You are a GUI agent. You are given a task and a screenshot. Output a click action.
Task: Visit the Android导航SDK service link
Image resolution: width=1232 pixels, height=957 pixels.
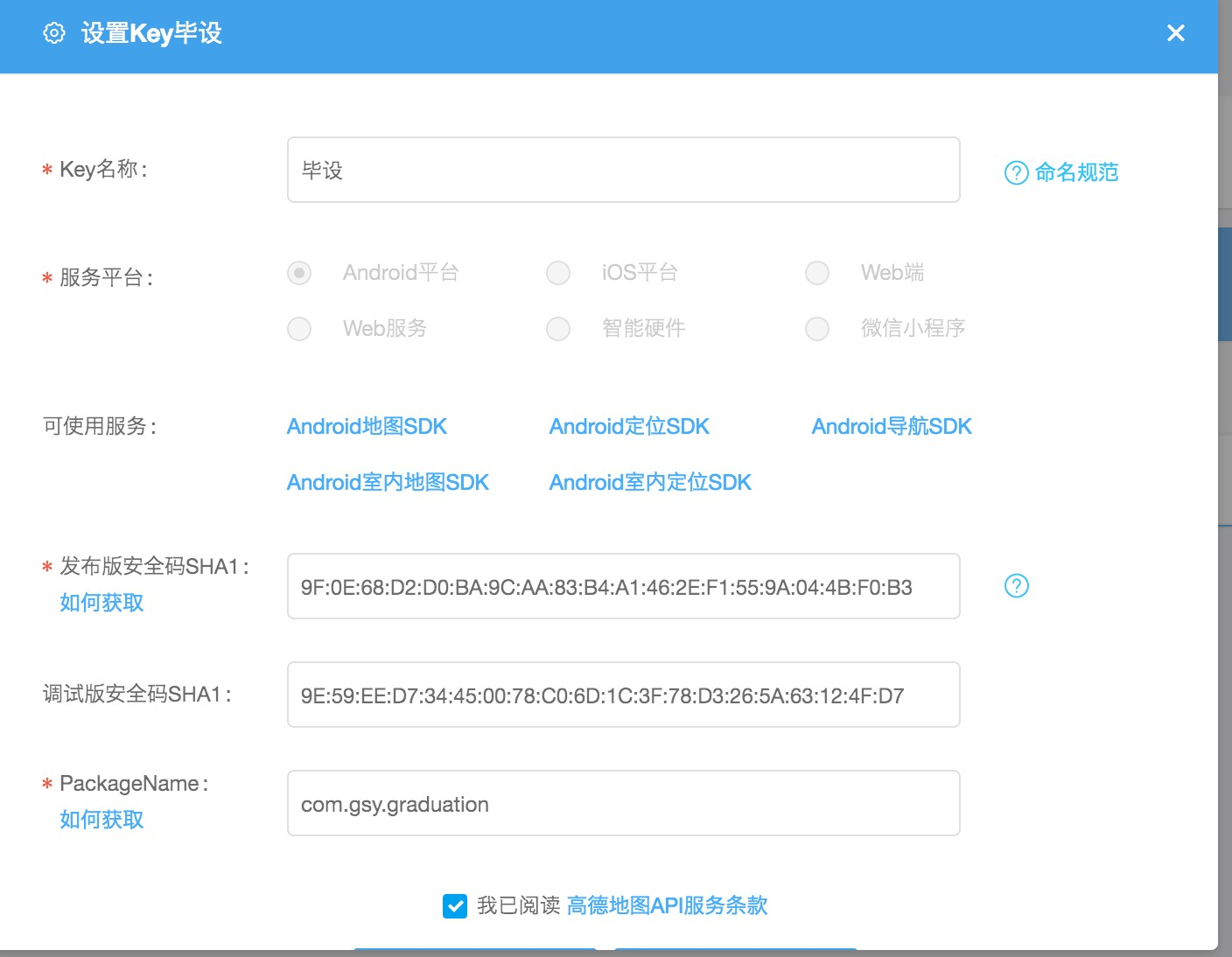pyautogui.click(x=892, y=427)
